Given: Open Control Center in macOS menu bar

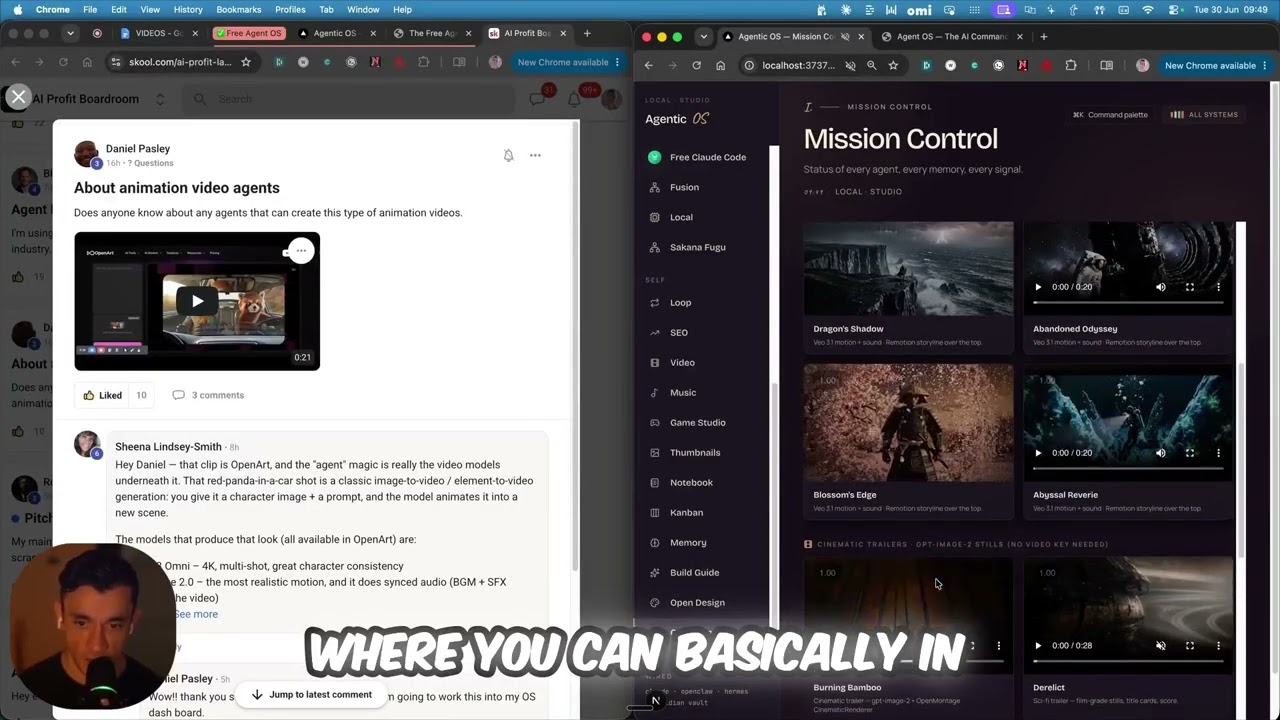Looking at the screenshot, I should point(1174,10).
